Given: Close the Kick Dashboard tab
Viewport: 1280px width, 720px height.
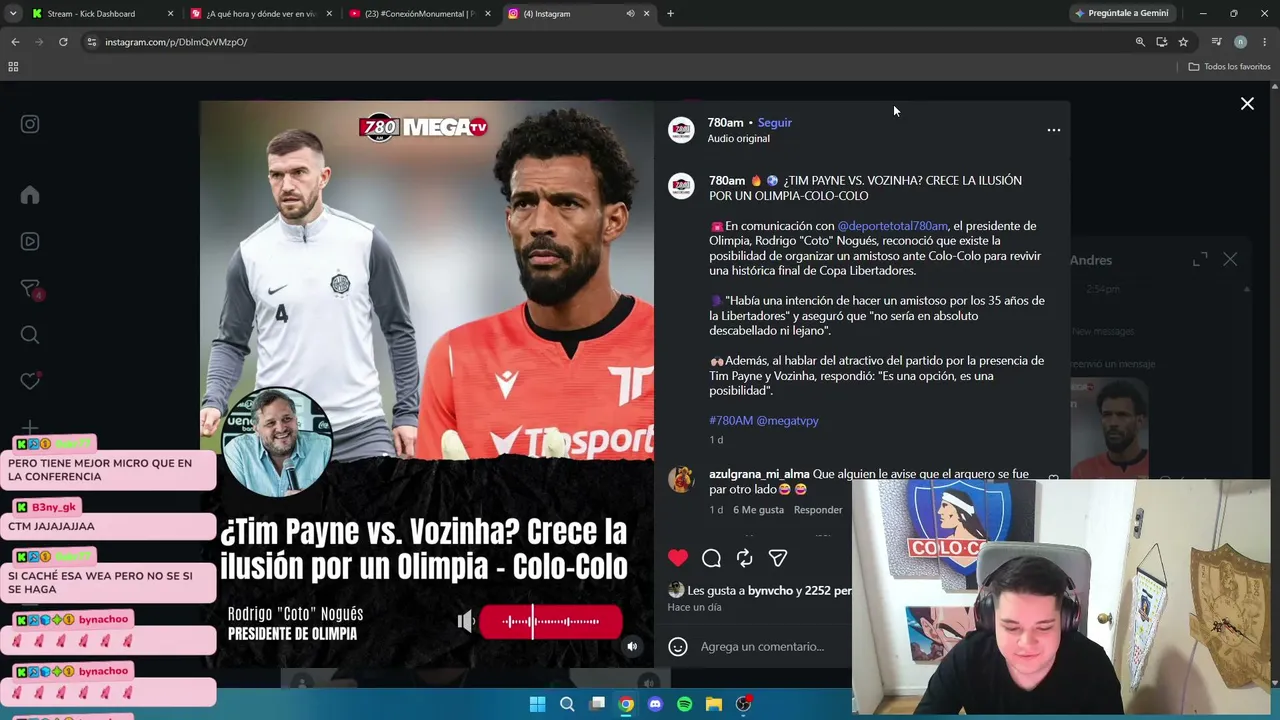Looking at the screenshot, I should point(170,14).
